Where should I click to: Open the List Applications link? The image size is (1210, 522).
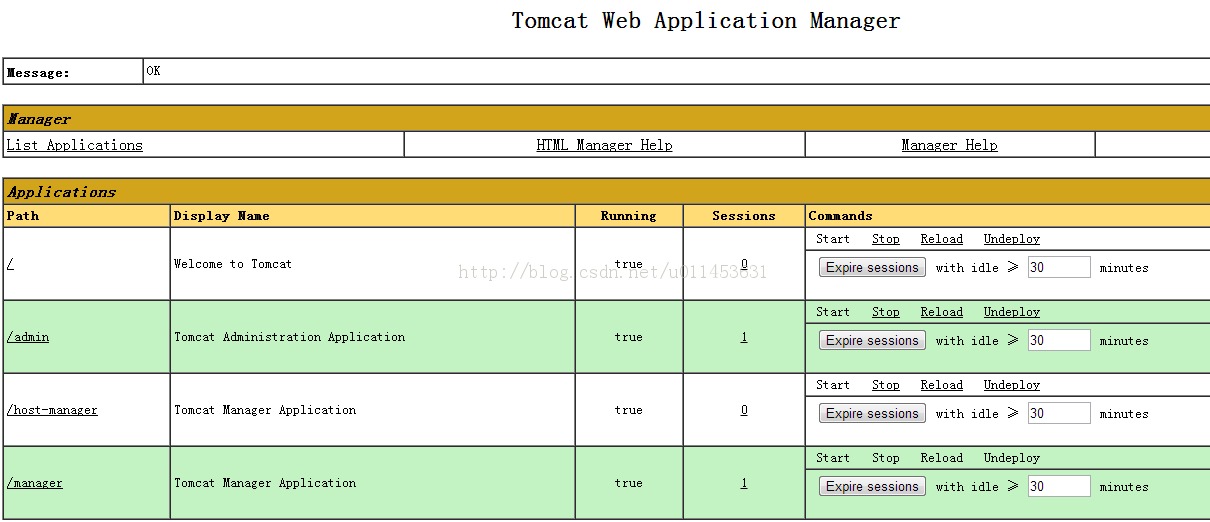[75, 145]
